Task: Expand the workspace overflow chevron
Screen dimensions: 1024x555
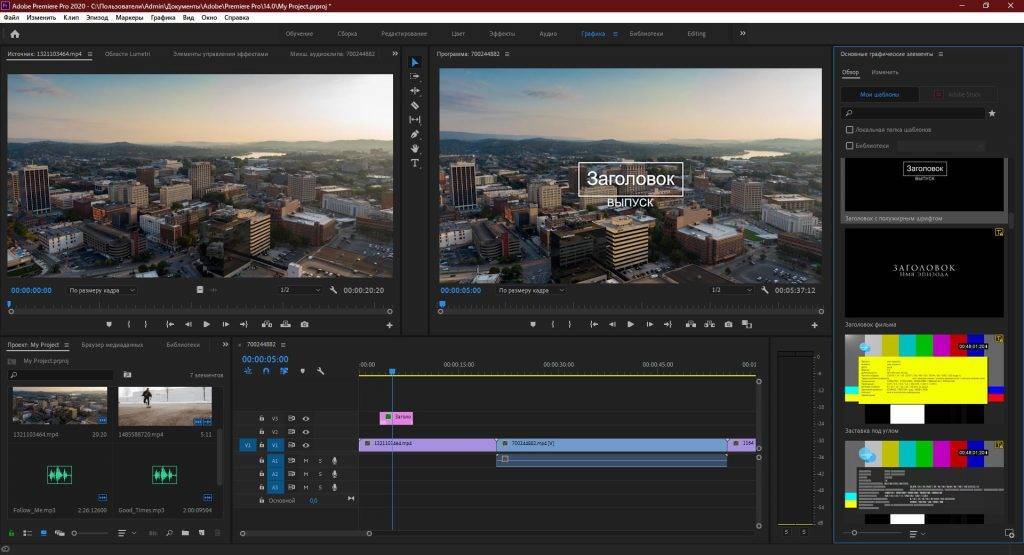Action: click(742, 33)
